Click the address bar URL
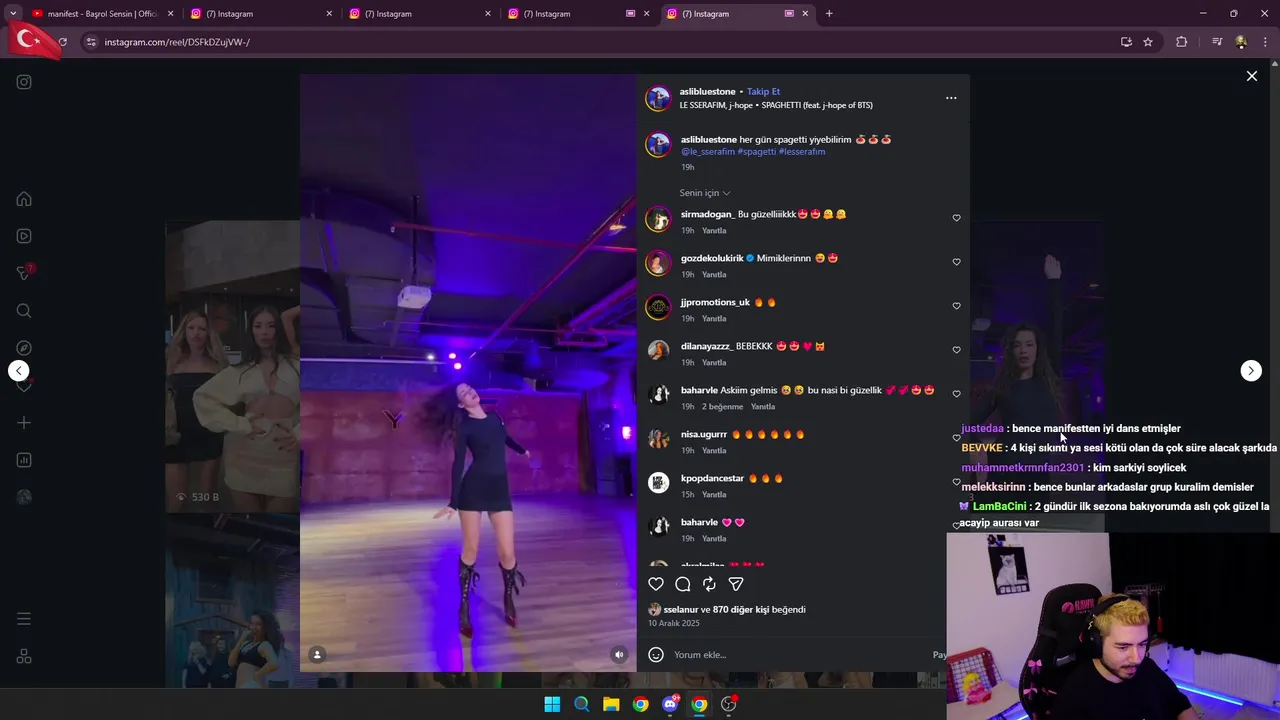 click(x=177, y=42)
